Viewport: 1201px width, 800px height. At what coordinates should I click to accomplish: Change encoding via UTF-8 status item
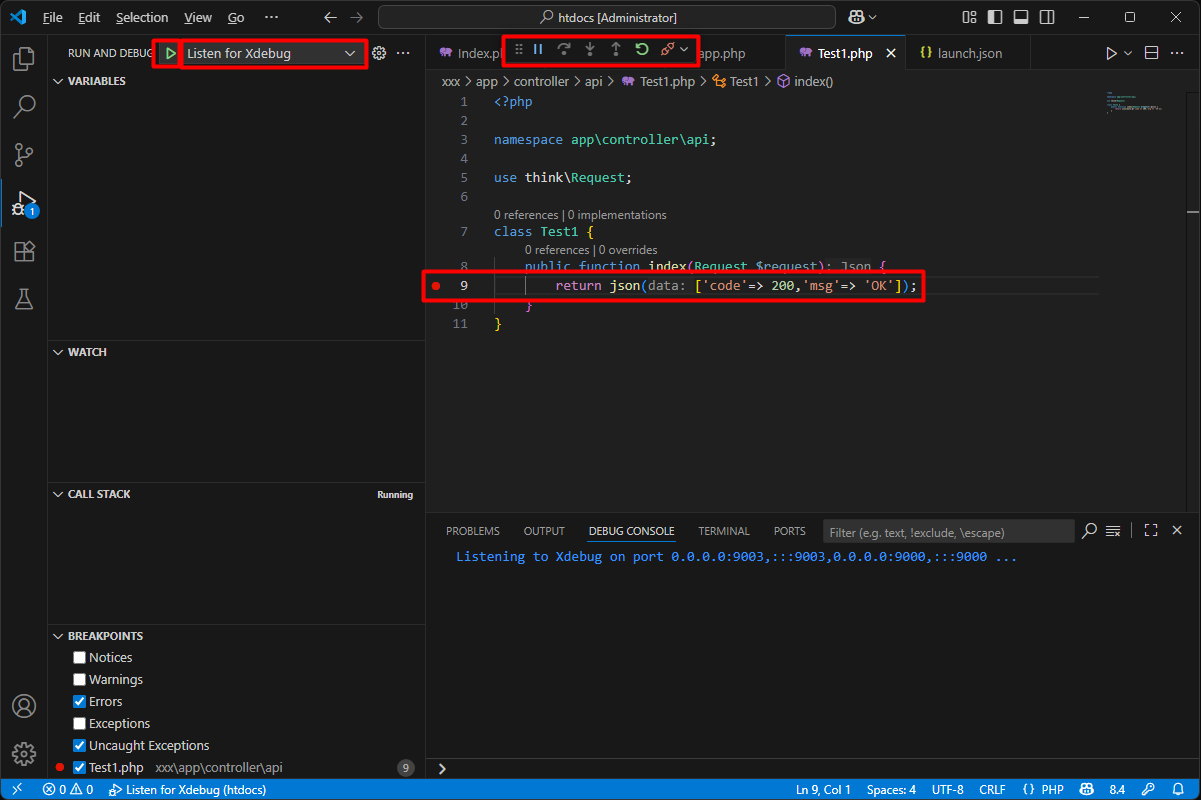(x=948, y=790)
